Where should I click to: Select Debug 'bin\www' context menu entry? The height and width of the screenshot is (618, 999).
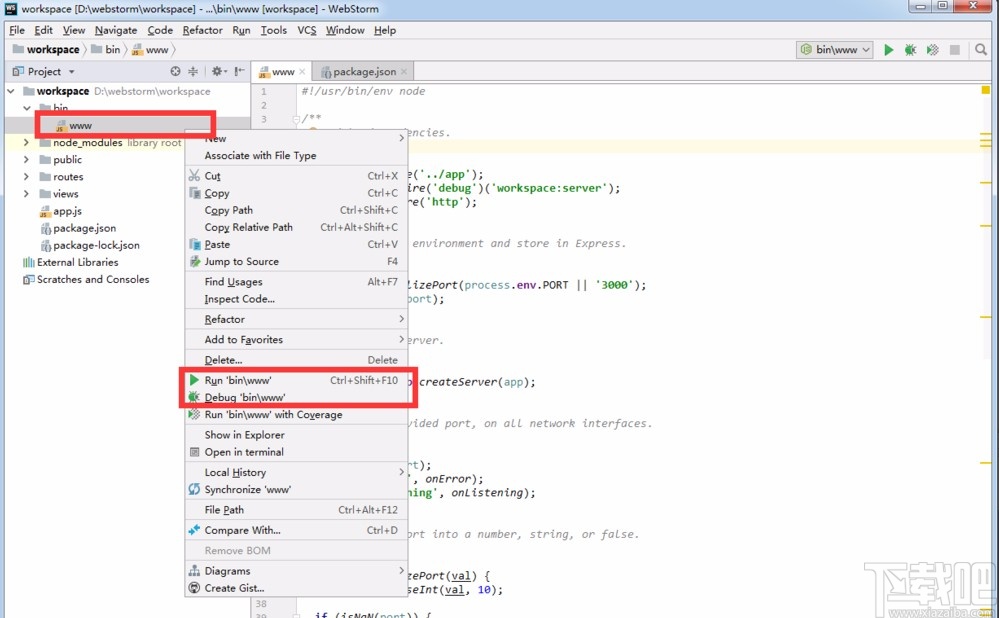(x=296, y=398)
